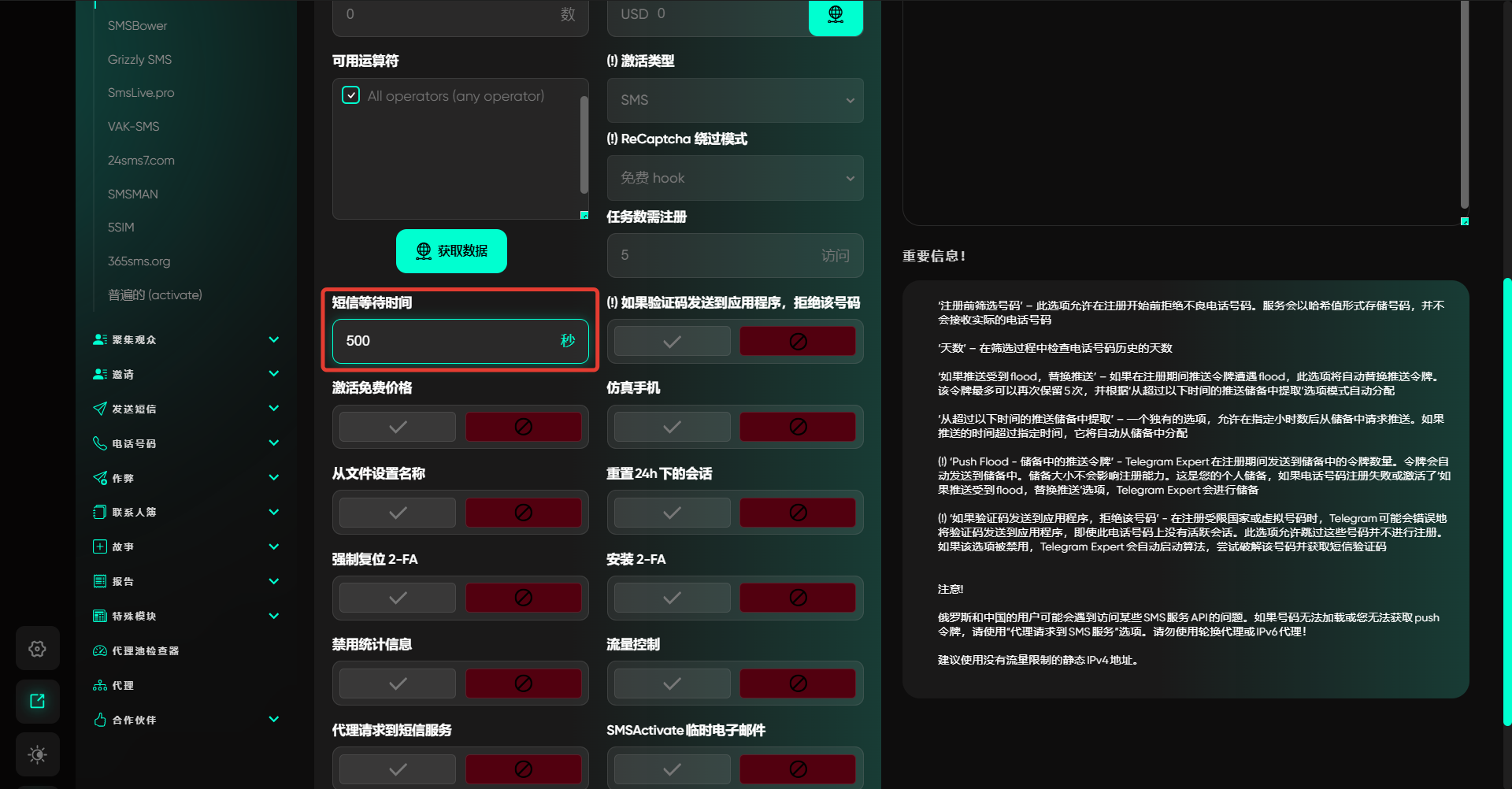
Task: Open the 365sms.org sidebar link
Action: point(139,261)
